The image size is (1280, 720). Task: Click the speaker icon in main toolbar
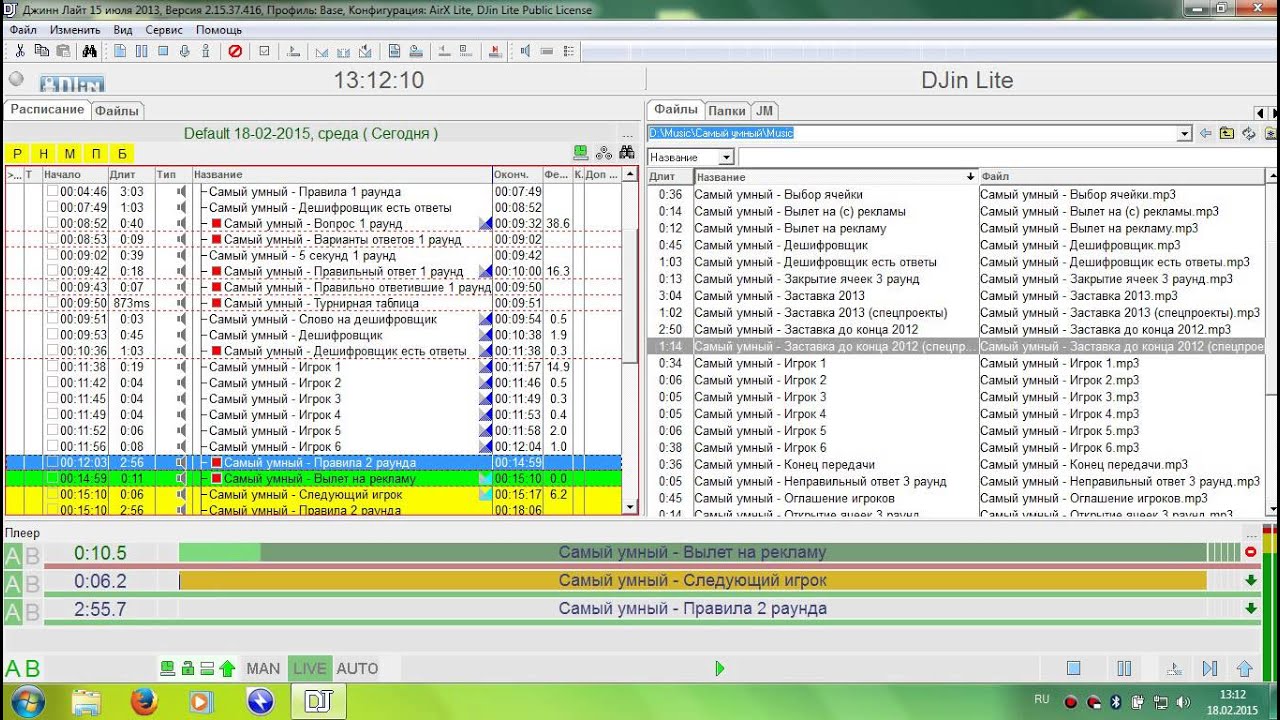coord(525,51)
